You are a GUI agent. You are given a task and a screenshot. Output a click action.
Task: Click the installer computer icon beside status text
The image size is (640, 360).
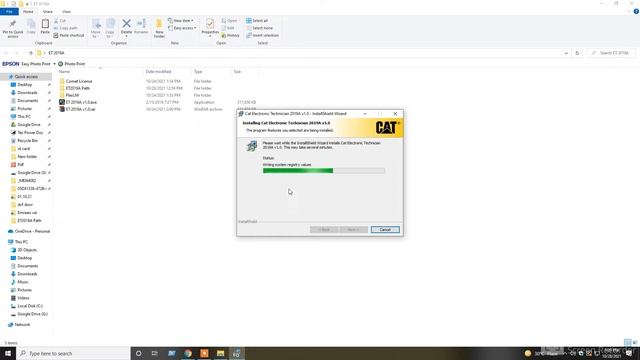252,146
